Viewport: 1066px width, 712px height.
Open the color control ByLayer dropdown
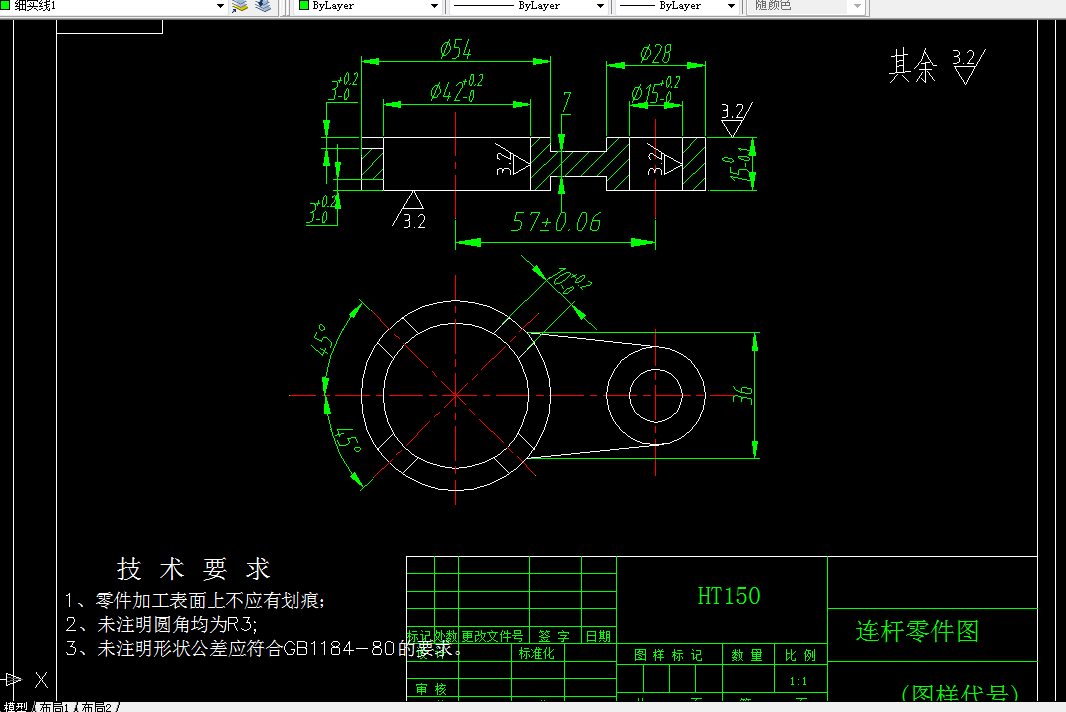435,7
